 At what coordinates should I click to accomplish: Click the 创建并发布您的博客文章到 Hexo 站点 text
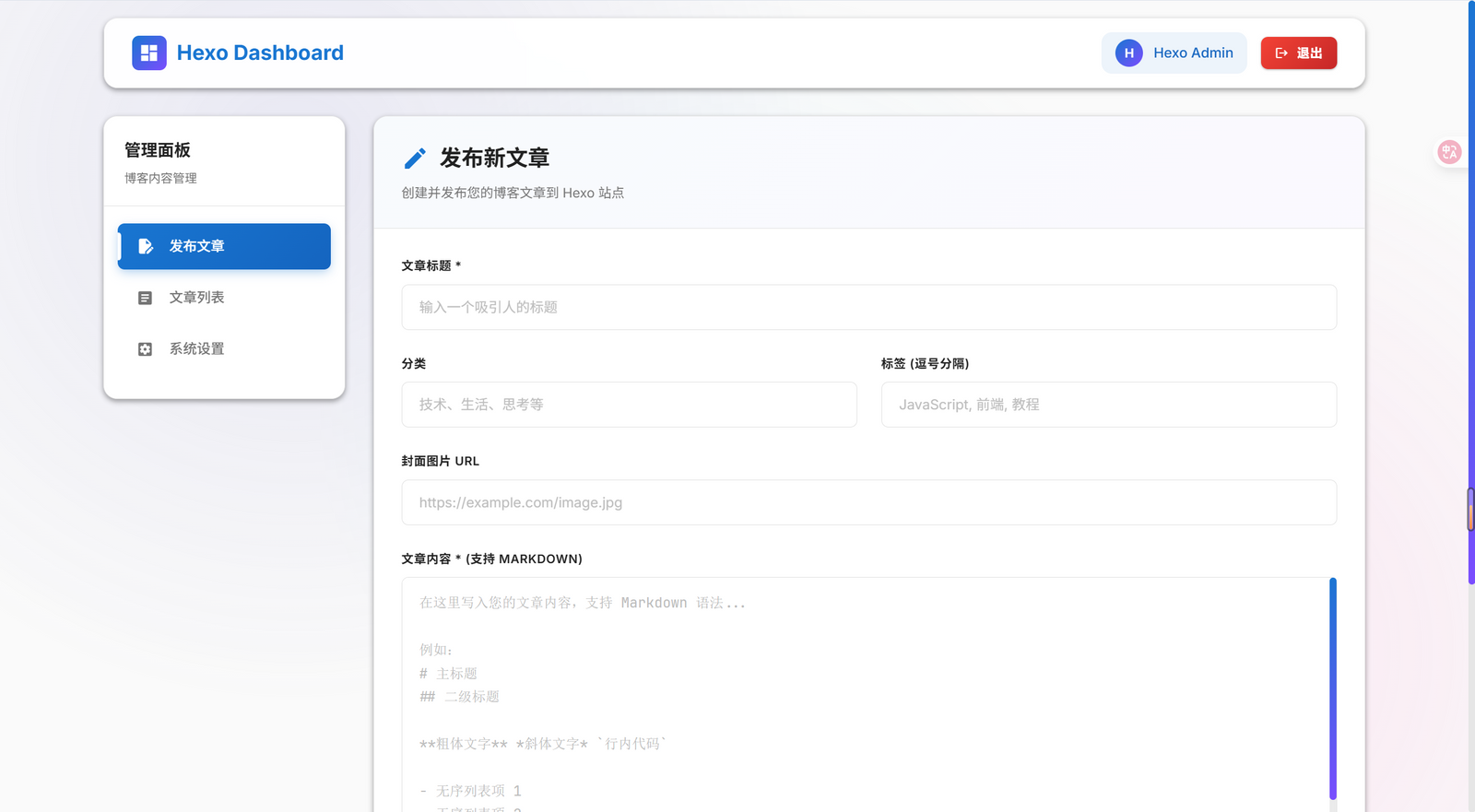pyautogui.click(x=513, y=193)
